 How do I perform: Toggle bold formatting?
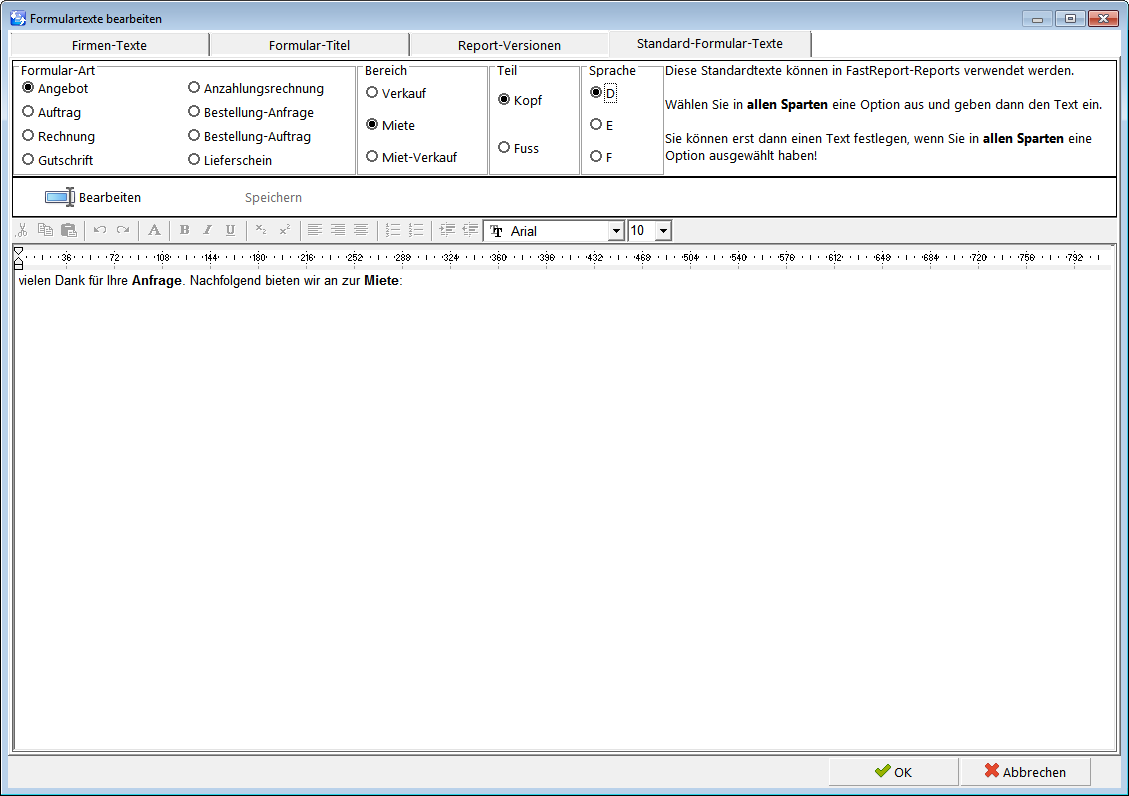point(184,230)
